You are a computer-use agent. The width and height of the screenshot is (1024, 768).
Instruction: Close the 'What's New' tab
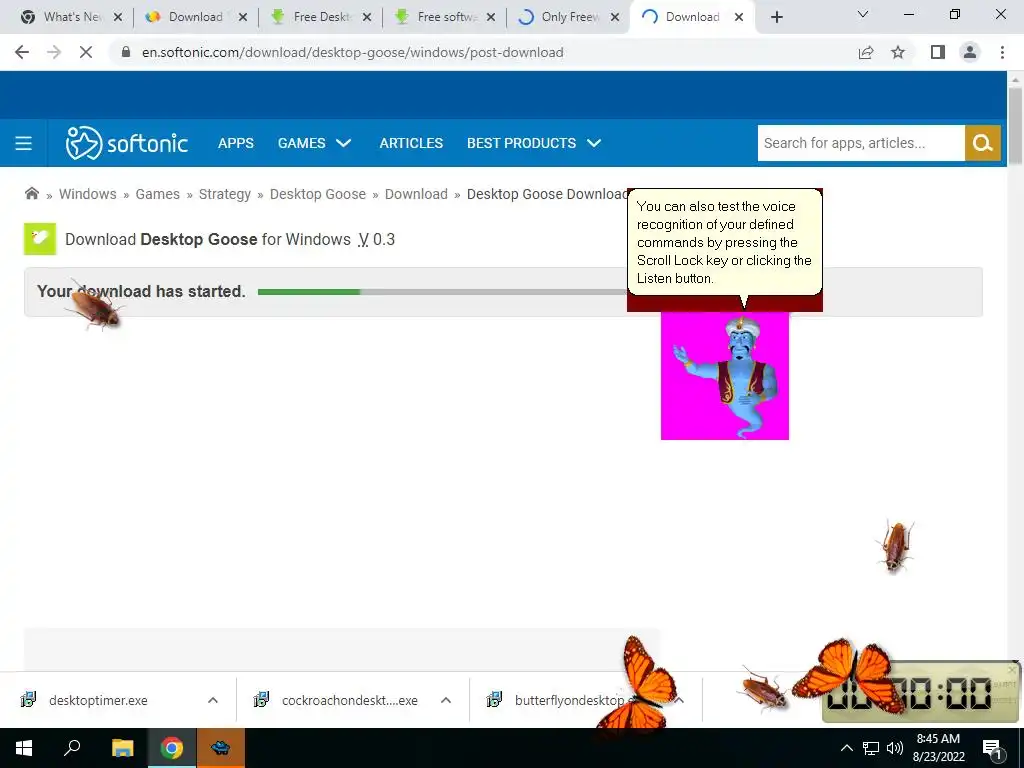118,17
